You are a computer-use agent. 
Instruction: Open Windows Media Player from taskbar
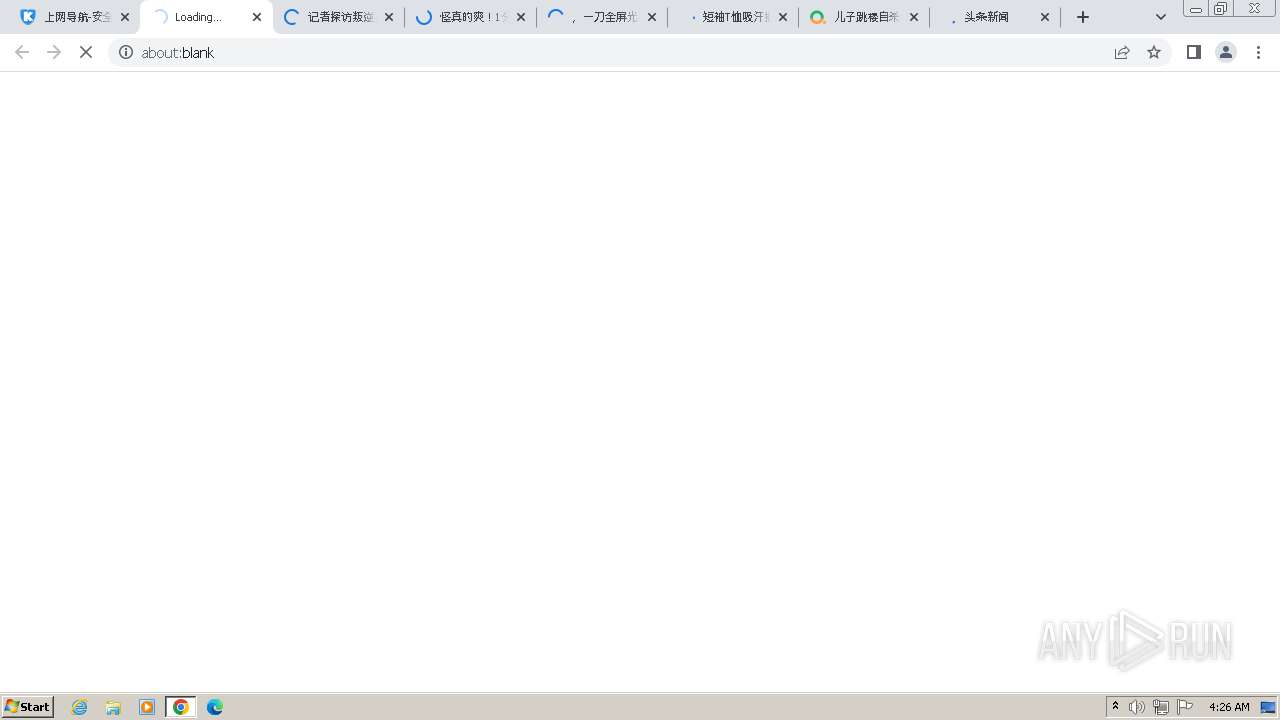click(147, 707)
